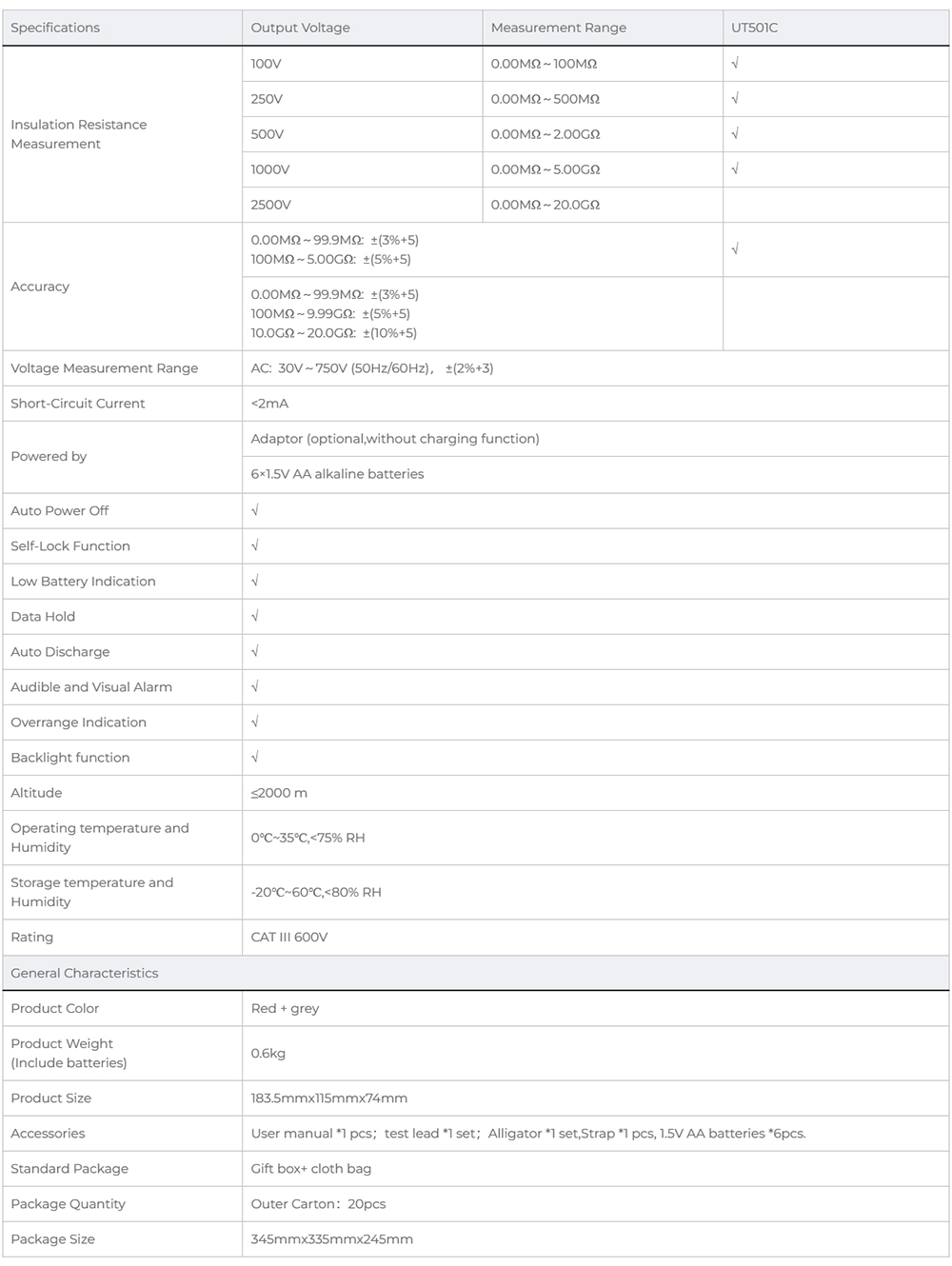This screenshot has width=952, height=1266.
Task: Click the Red + grey product color value
Action: pos(286,1009)
